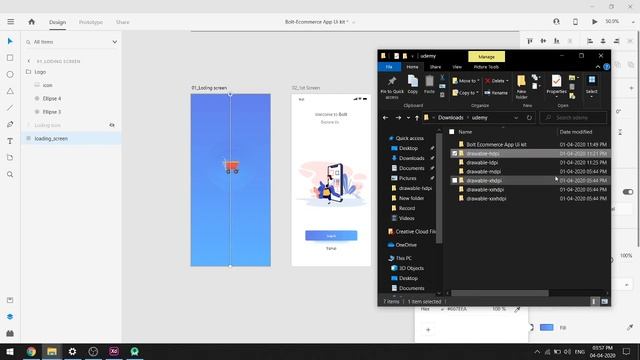This screenshot has width=640, height=360.
Task: Switch to the Share tab in XD
Action: coord(122,22)
